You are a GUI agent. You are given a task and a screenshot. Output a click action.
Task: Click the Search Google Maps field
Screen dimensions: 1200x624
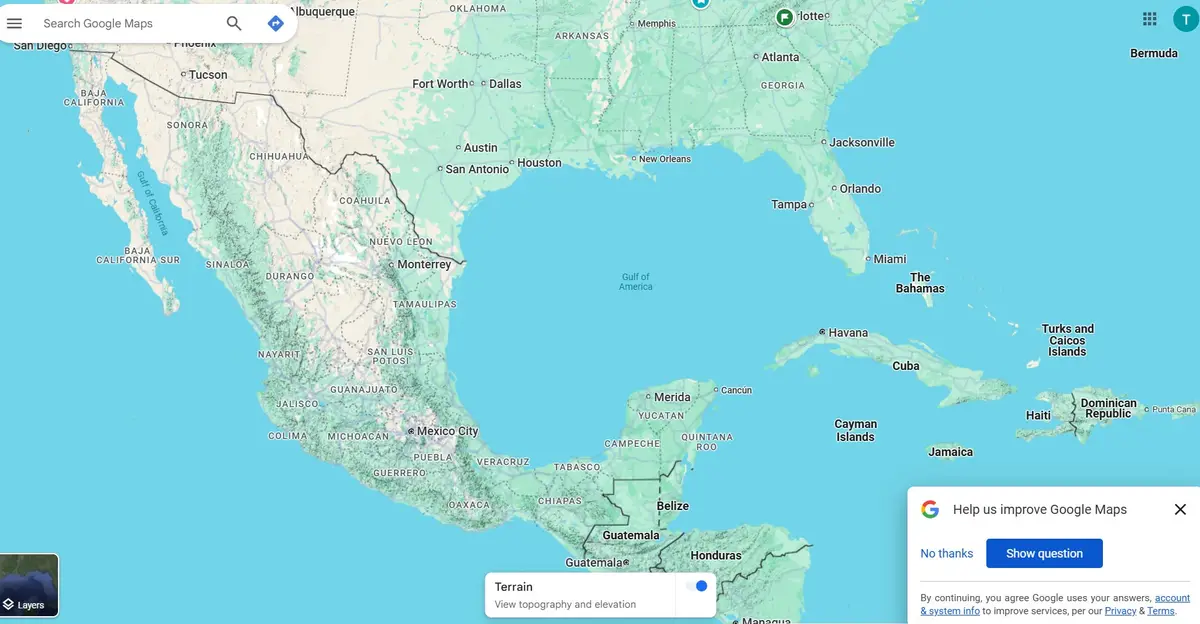(128, 23)
